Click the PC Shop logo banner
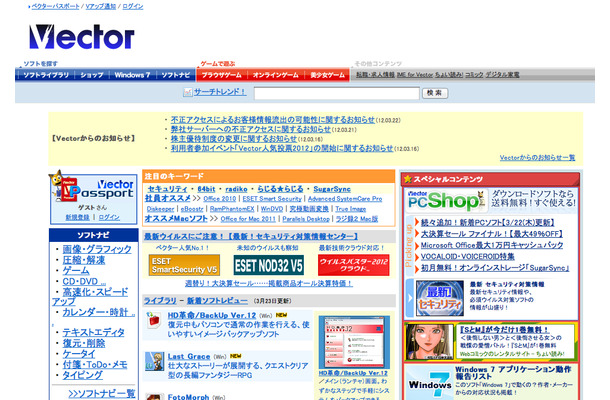The width and height of the screenshot is (610, 400). click(x=446, y=201)
